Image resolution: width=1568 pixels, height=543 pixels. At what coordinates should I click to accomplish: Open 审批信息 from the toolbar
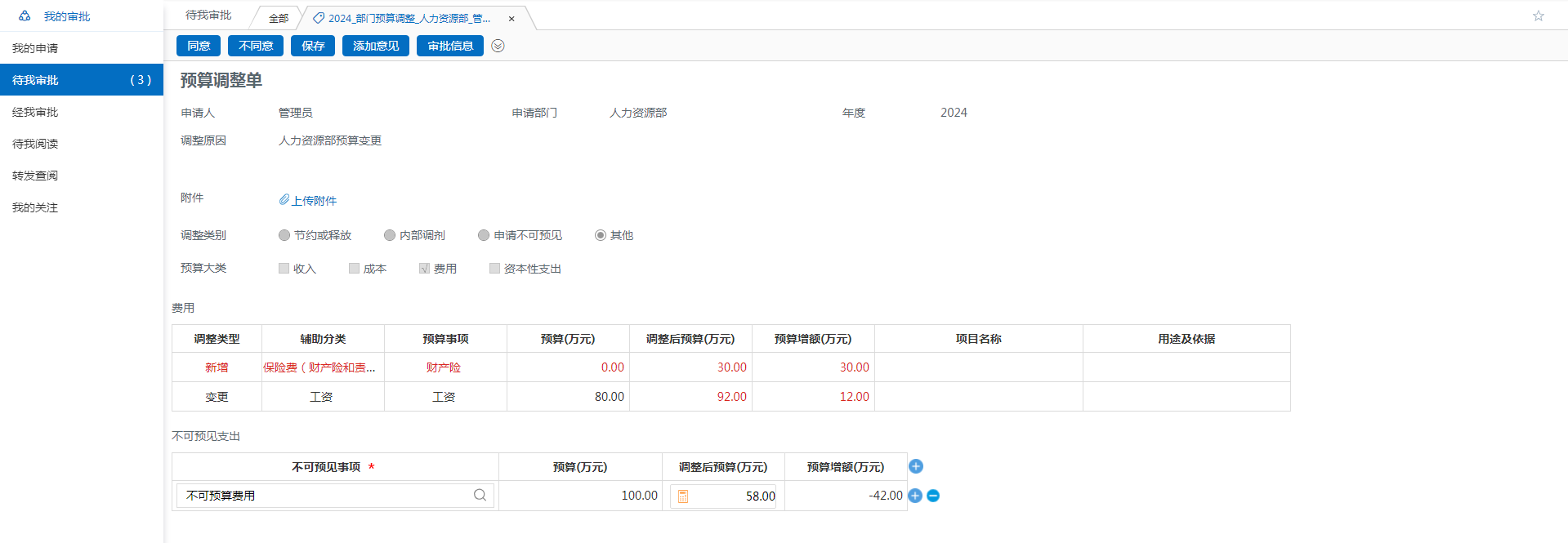tap(450, 46)
